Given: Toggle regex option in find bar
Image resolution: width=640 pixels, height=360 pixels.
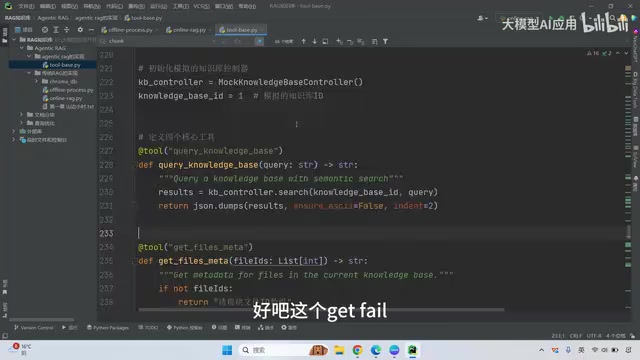Looking at the screenshot, I should pos(259,41).
